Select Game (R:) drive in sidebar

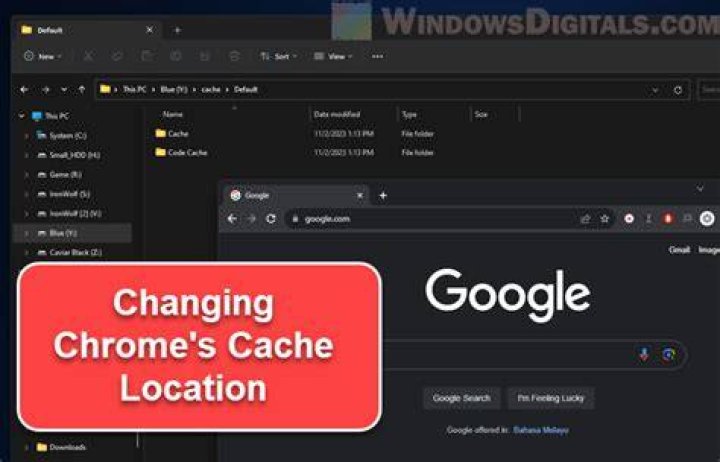(x=65, y=175)
